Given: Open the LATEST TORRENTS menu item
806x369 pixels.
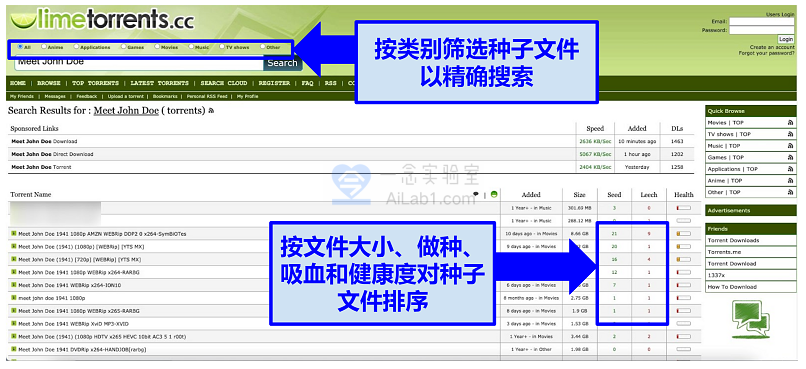Looking at the screenshot, I should [x=159, y=83].
